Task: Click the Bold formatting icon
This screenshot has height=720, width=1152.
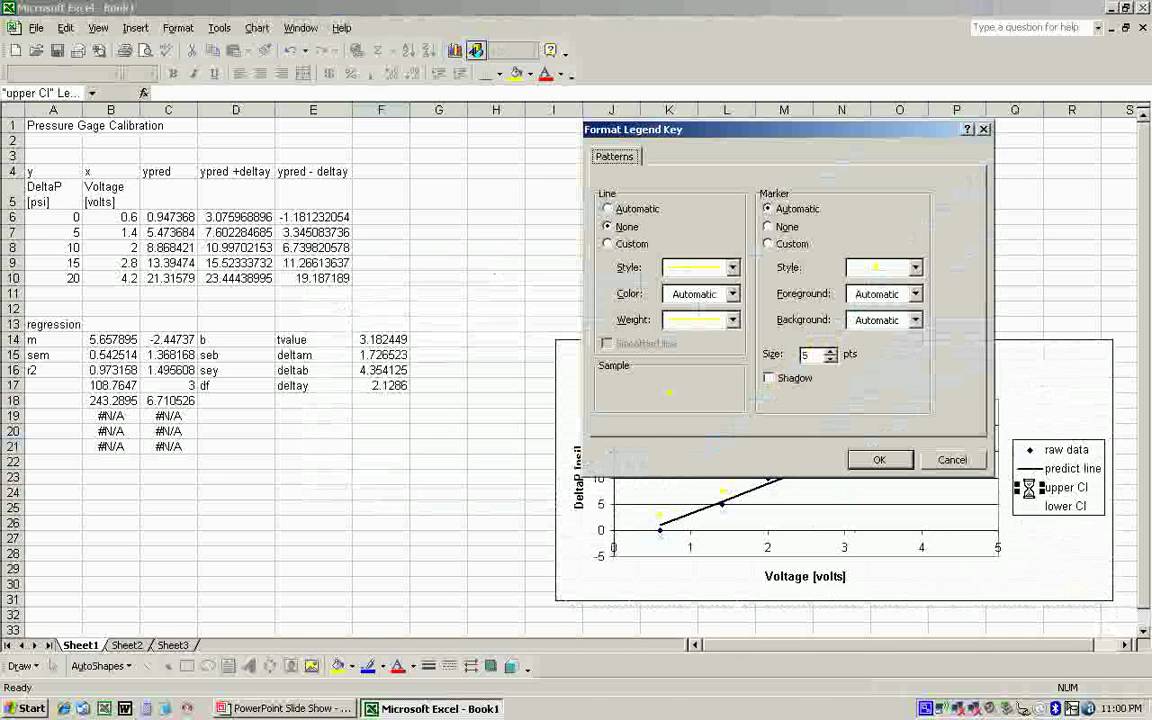Action: [x=173, y=73]
